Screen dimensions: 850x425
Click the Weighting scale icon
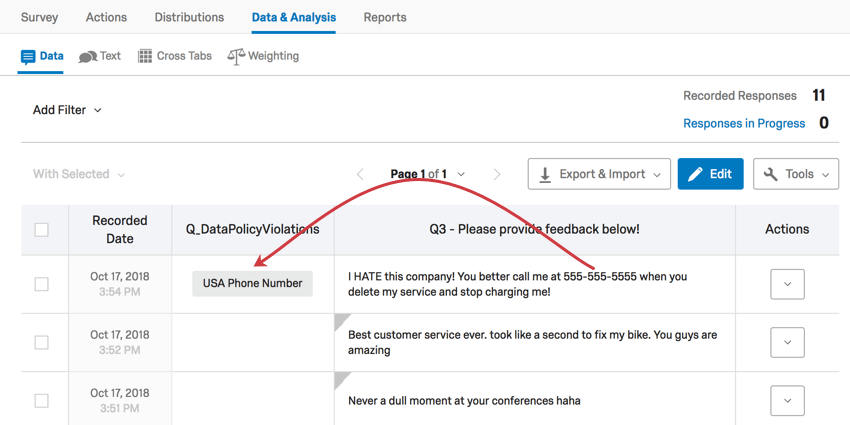(236, 57)
